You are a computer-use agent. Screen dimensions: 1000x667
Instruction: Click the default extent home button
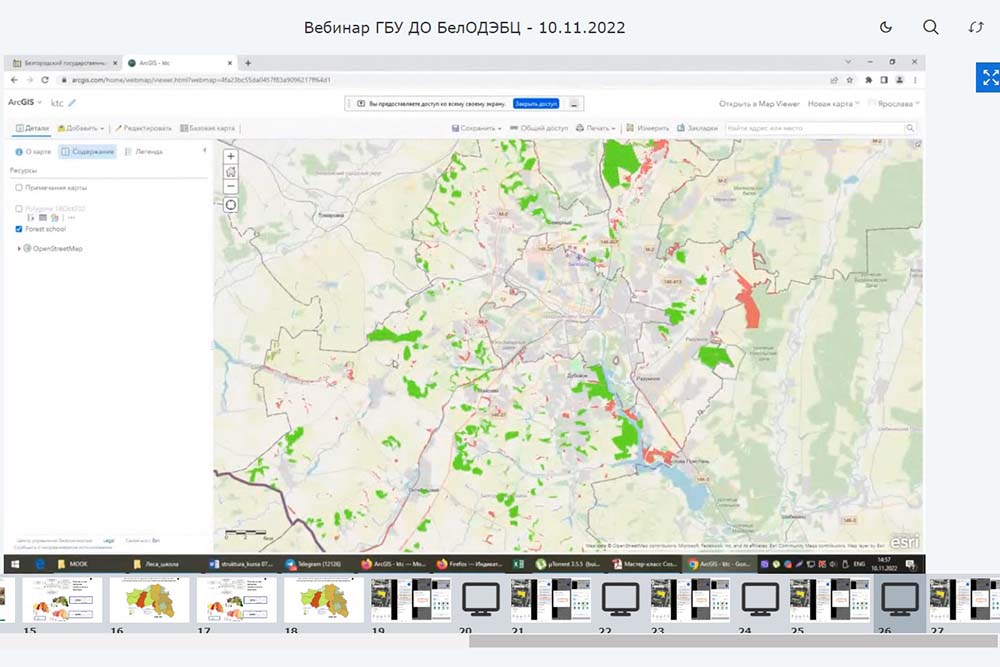tap(231, 171)
